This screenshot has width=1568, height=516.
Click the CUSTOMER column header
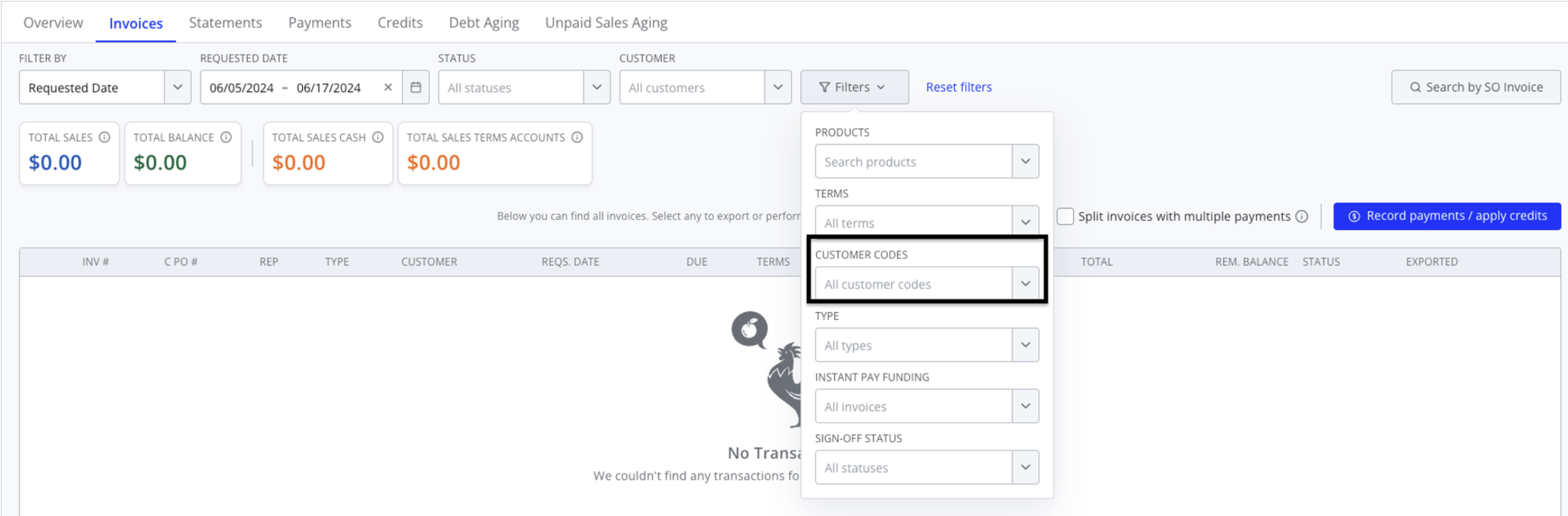point(429,262)
